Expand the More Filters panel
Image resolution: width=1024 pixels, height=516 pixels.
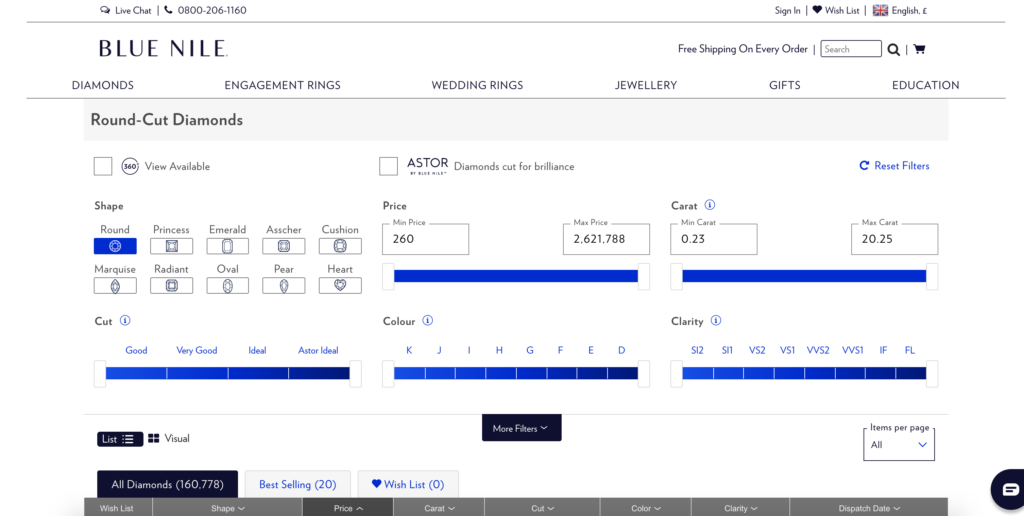click(x=521, y=428)
